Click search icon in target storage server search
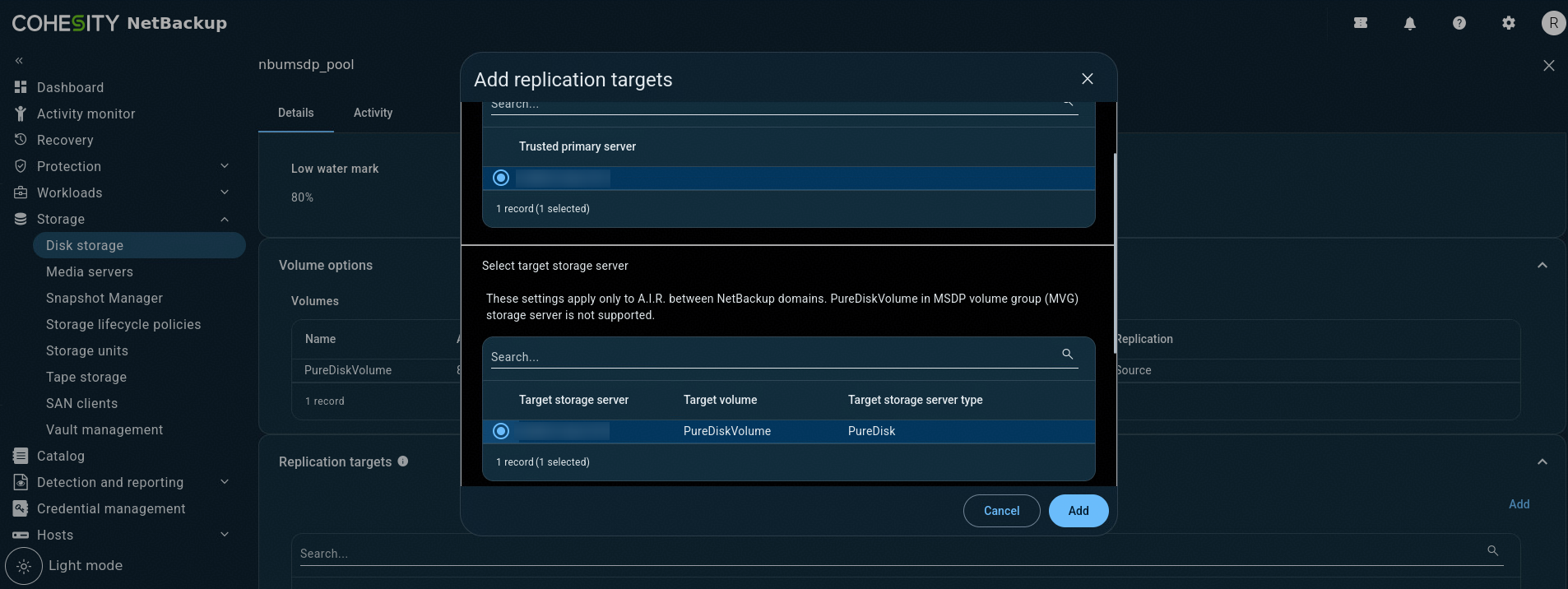Image resolution: width=1568 pixels, height=589 pixels. click(1068, 354)
